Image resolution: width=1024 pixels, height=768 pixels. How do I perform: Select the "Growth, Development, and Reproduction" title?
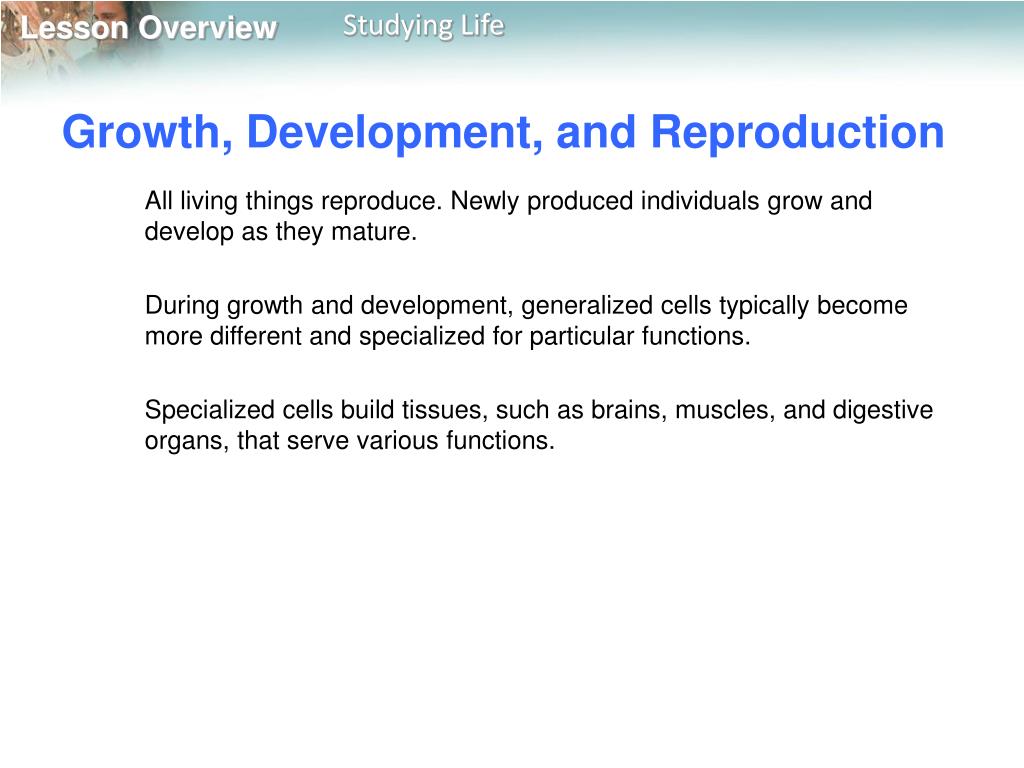(x=503, y=133)
